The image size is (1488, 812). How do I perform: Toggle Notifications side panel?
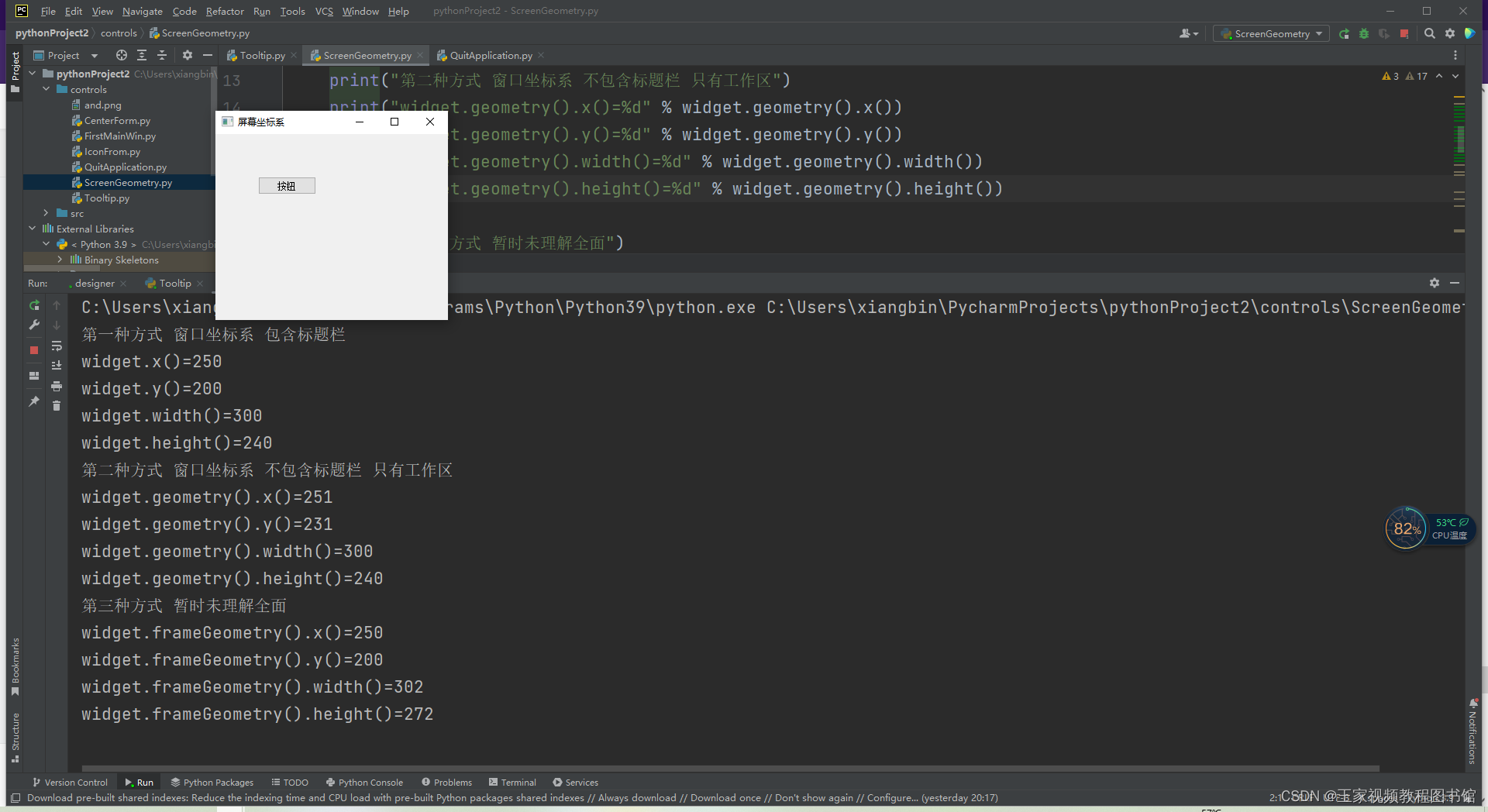1472,731
